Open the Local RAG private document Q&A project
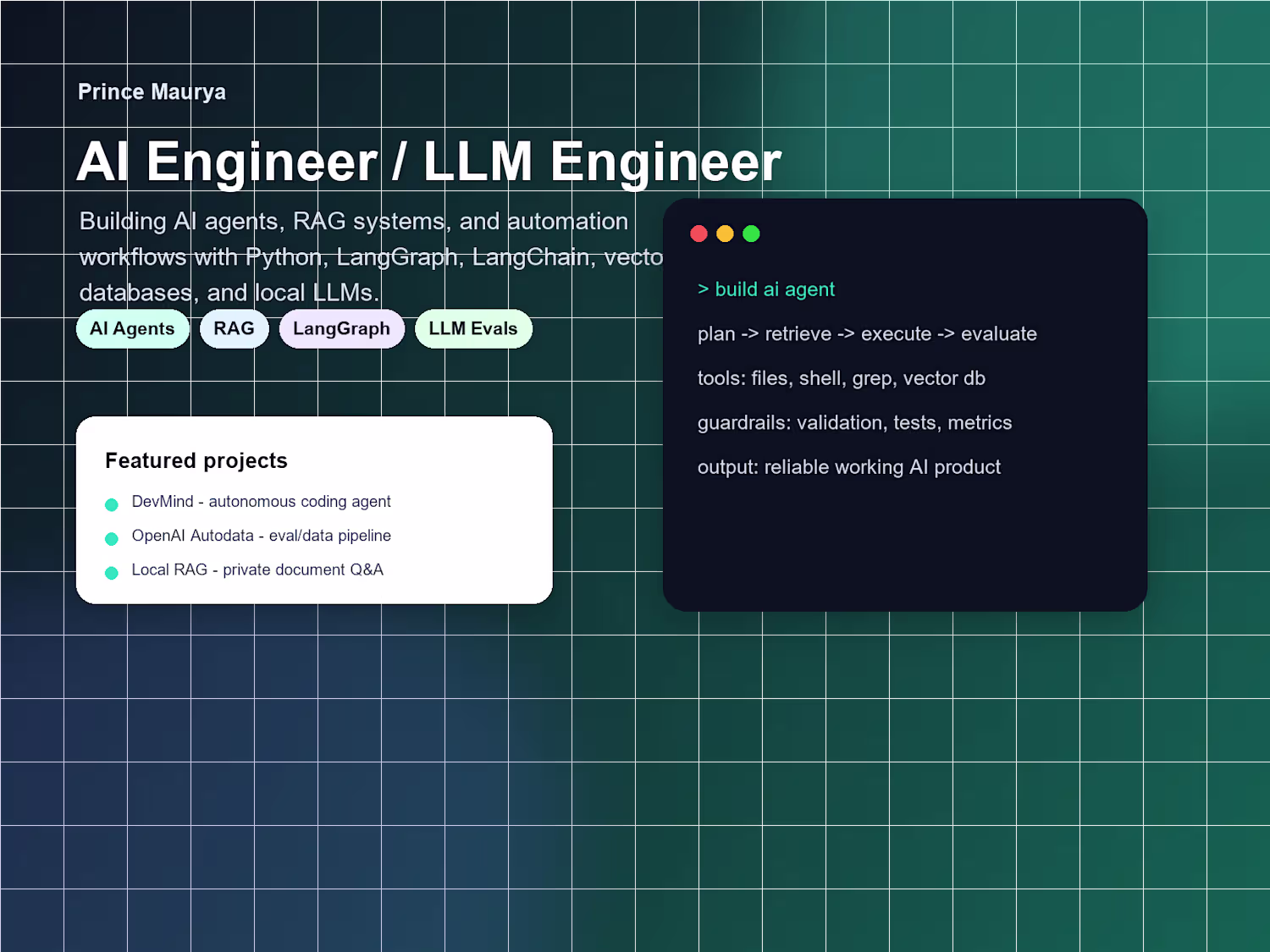Viewport: 1270px width, 952px height. (x=257, y=570)
